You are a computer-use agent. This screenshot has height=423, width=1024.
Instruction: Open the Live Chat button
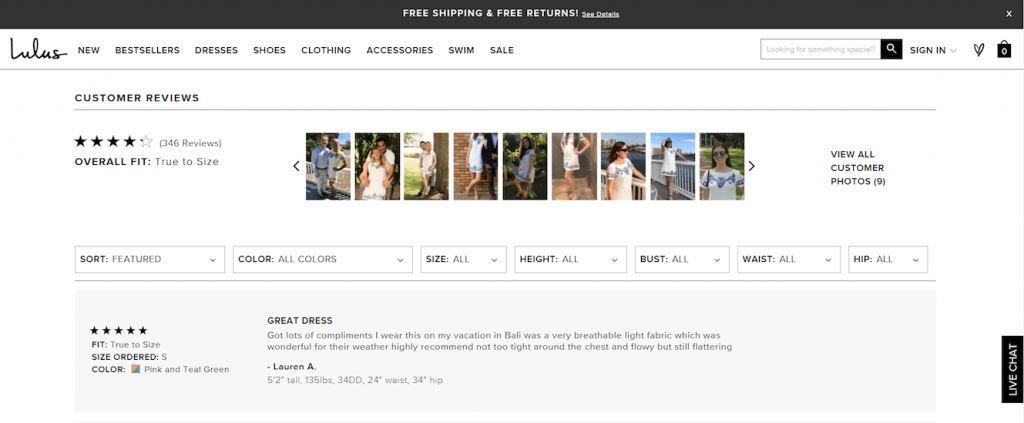(x=1012, y=369)
